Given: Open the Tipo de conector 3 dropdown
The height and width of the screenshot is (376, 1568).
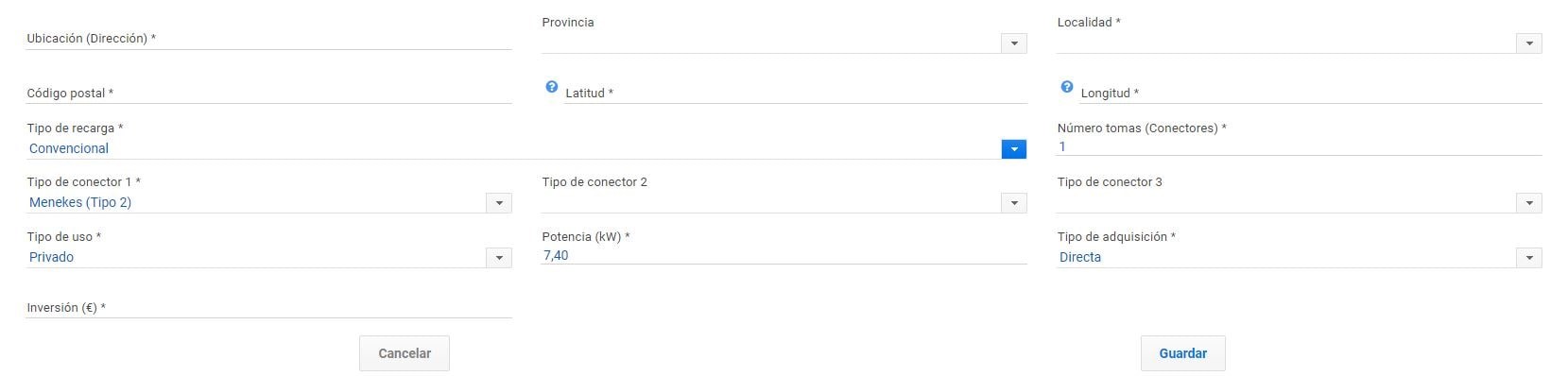Looking at the screenshot, I should point(1528,203).
